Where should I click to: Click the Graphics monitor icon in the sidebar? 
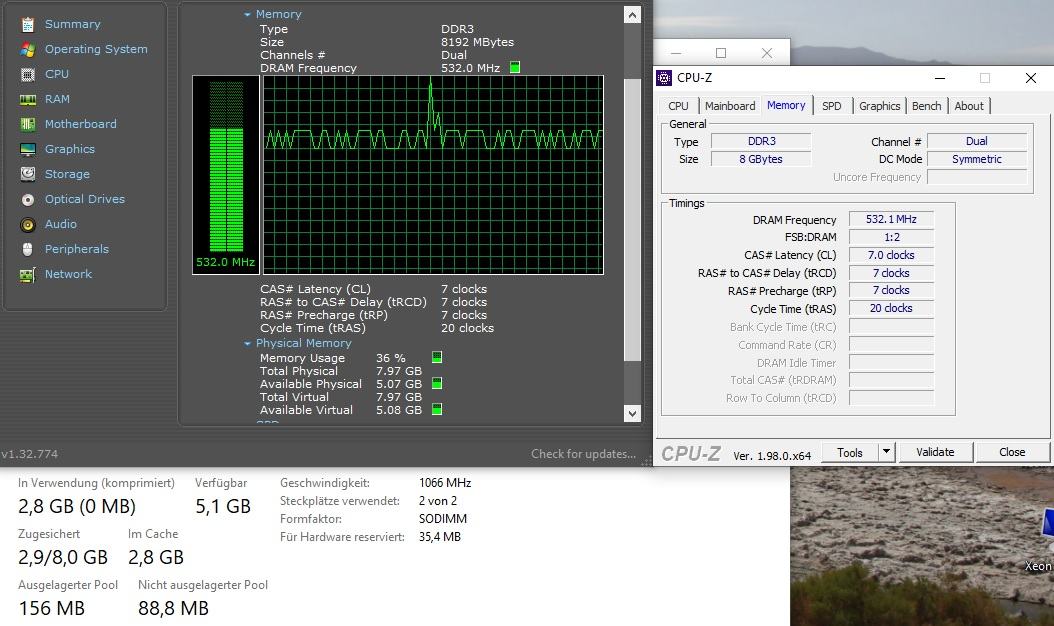coord(28,149)
